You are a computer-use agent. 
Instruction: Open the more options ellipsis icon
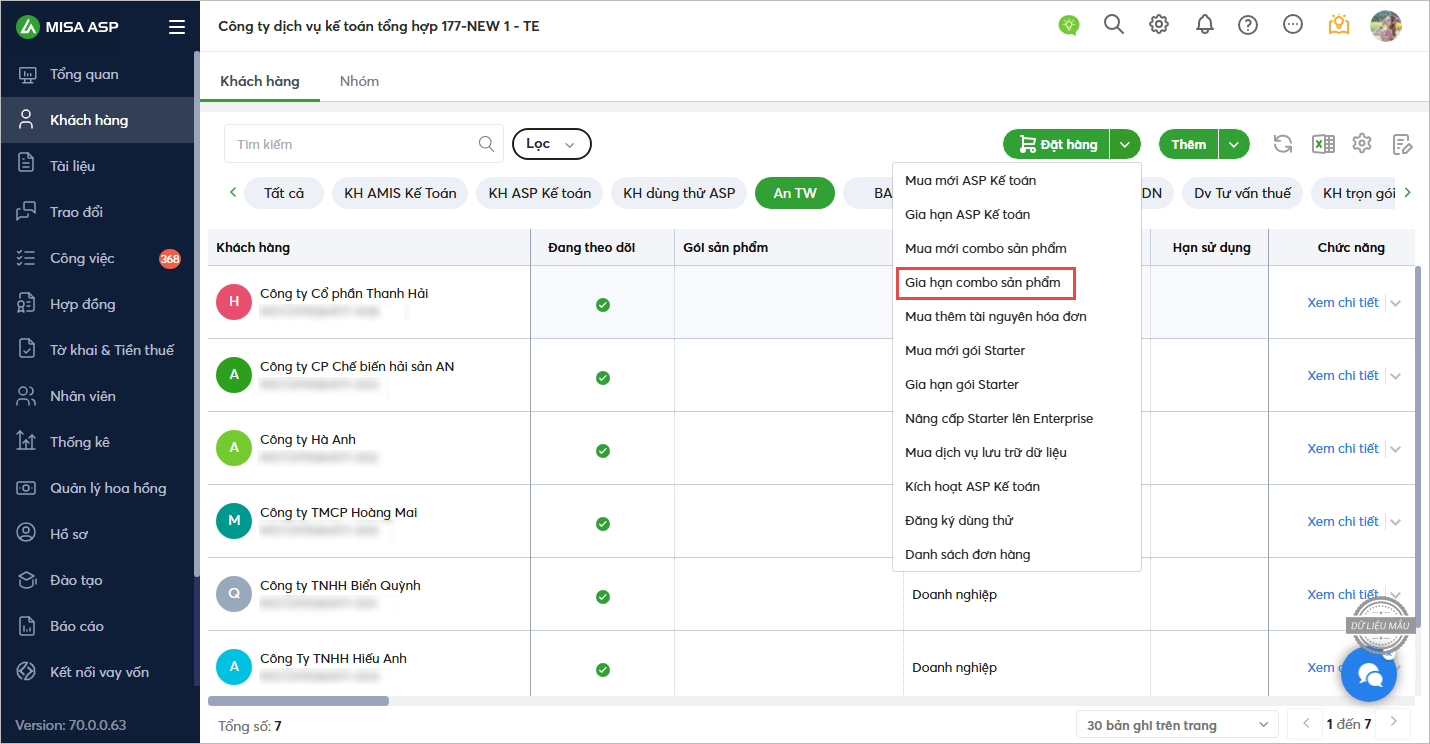click(x=1293, y=25)
